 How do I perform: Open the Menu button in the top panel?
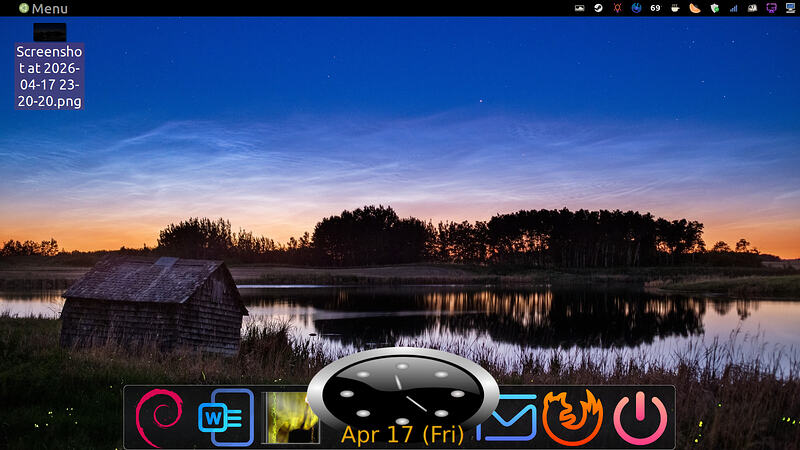43,8
